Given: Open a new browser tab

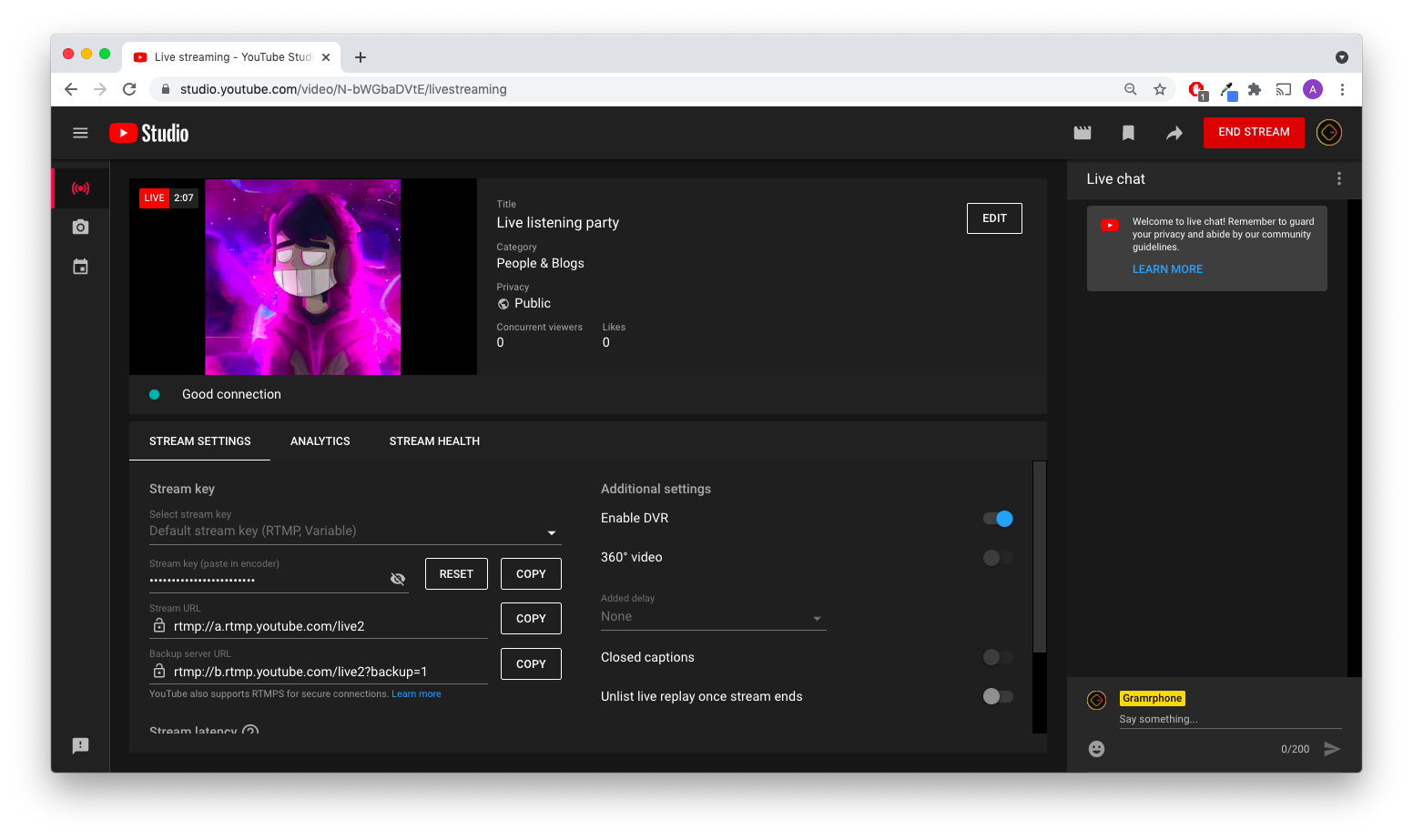Looking at the screenshot, I should tap(361, 57).
